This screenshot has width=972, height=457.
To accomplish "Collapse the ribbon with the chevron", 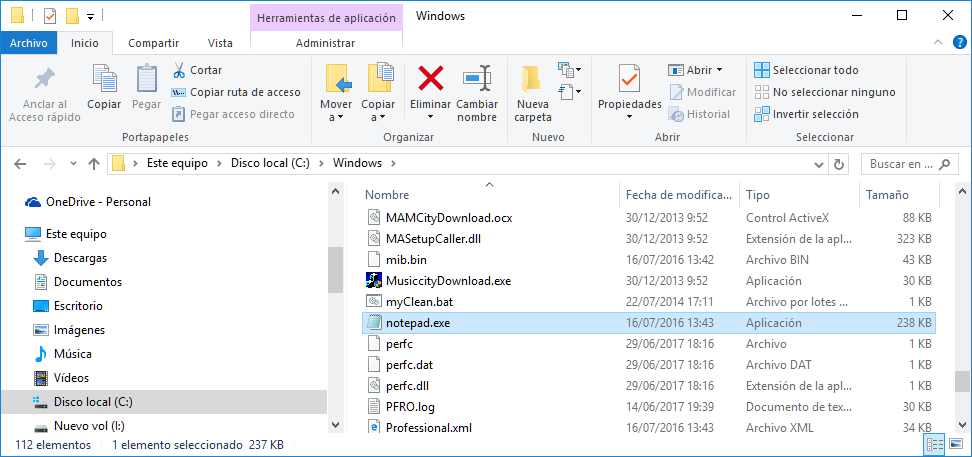I will (x=938, y=42).
